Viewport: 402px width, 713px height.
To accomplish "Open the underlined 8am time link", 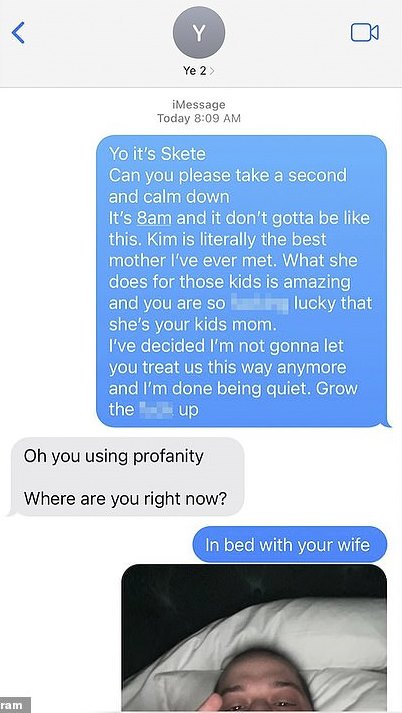I will click(154, 218).
